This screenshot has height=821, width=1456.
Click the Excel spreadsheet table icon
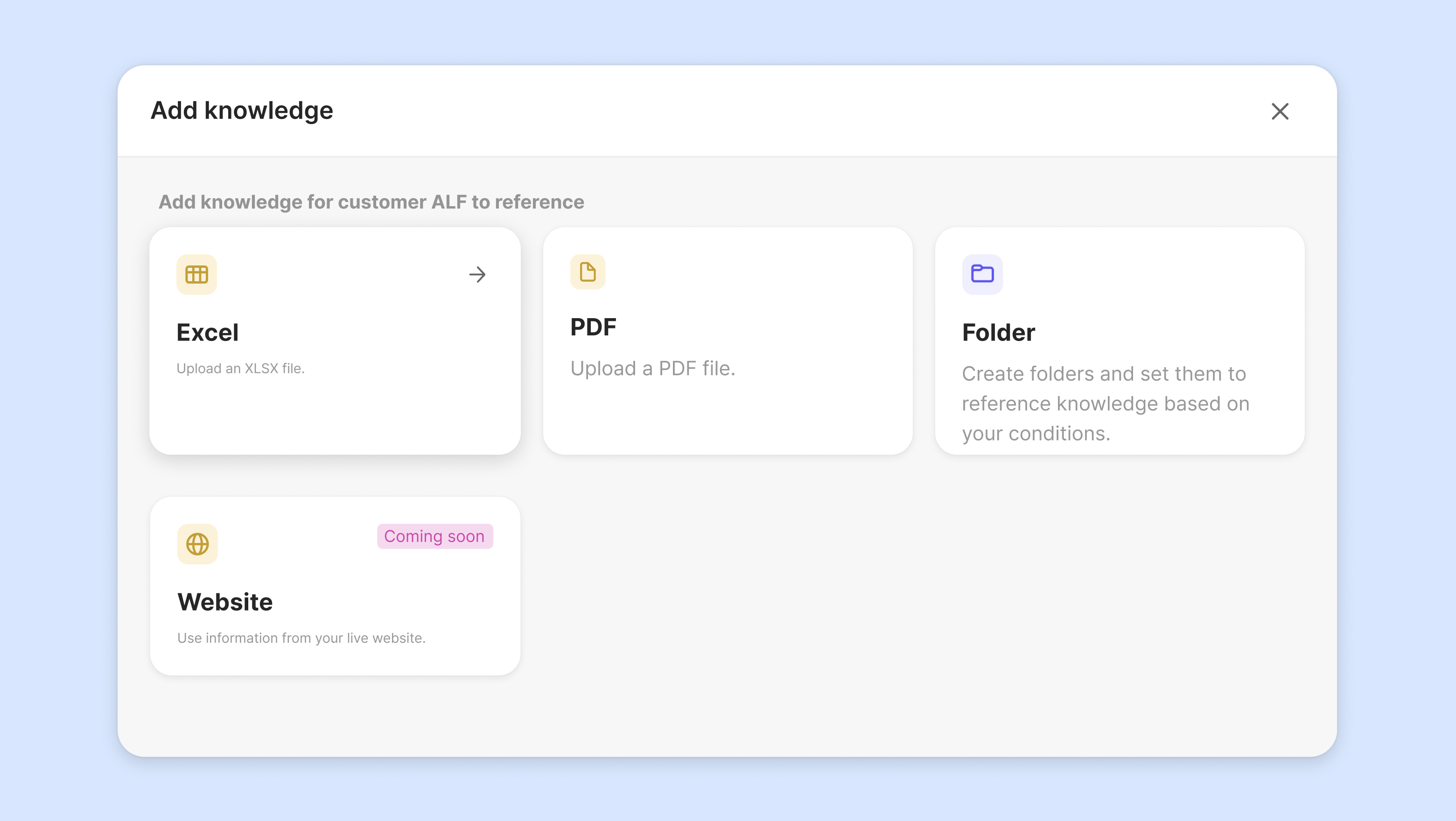tap(196, 275)
